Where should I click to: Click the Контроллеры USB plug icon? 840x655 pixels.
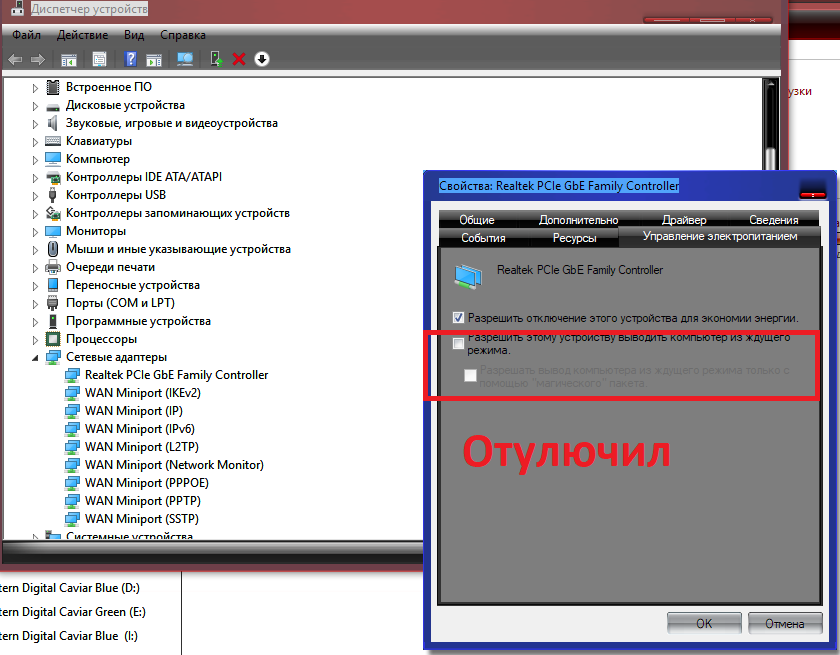[52, 195]
